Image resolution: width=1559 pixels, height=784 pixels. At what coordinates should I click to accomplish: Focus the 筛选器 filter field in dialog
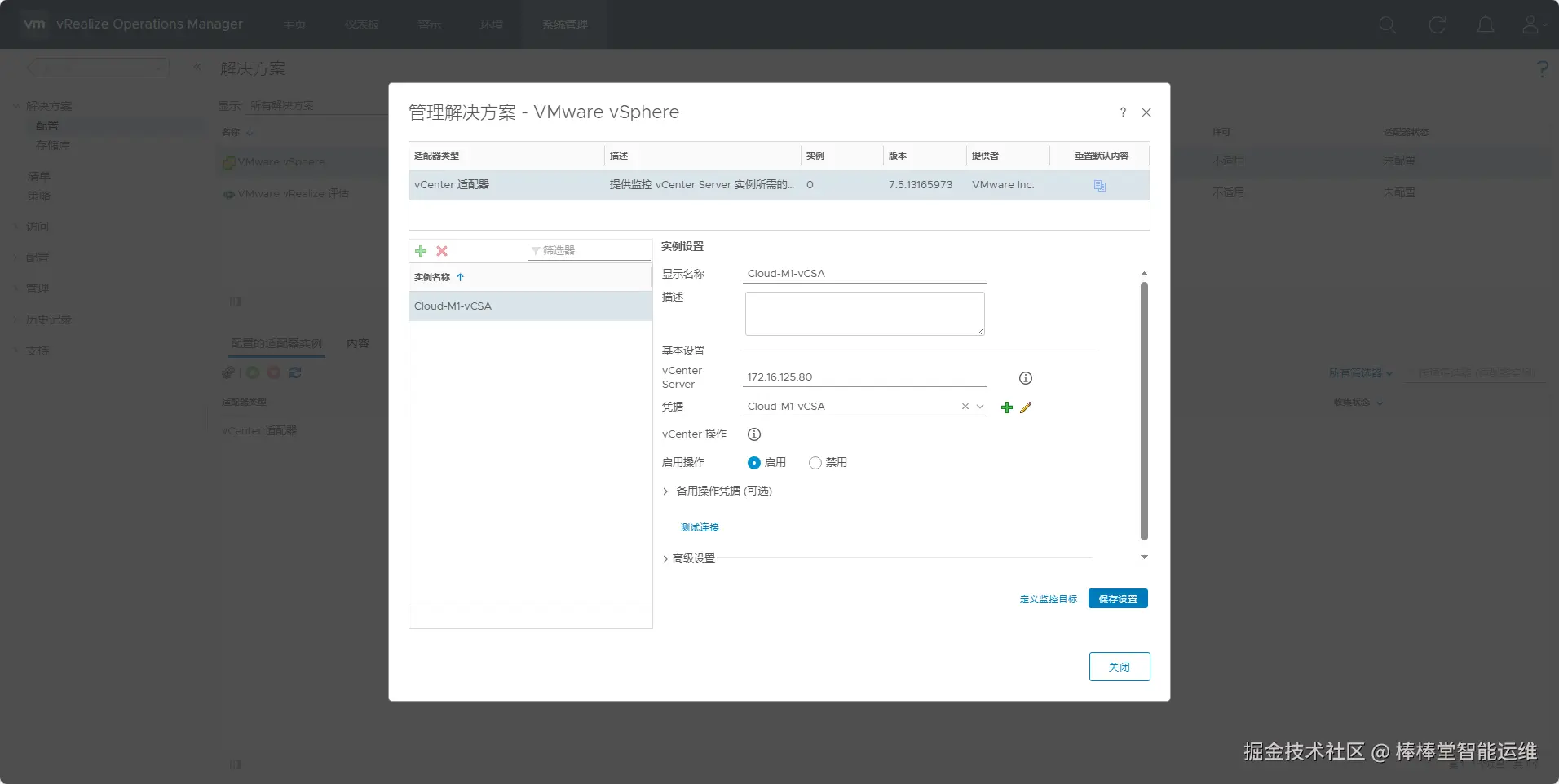click(x=590, y=251)
